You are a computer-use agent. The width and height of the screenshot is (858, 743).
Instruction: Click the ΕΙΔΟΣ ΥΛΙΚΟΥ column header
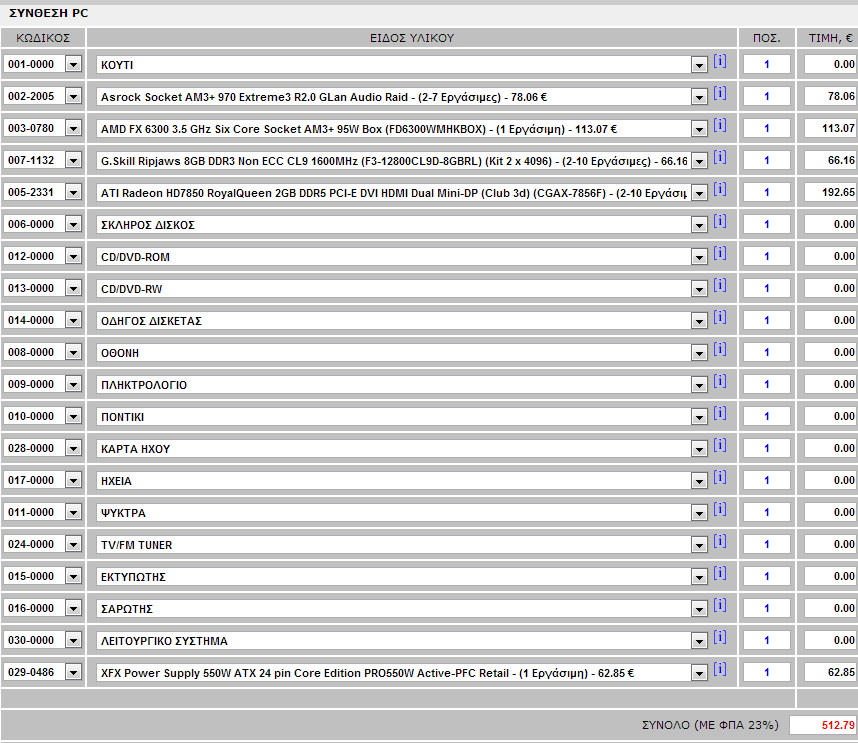[x=412, y=38]
